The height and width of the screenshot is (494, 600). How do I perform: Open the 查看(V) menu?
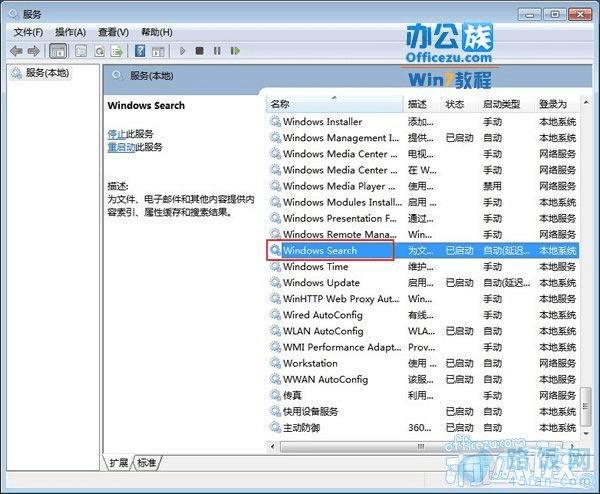114,32
